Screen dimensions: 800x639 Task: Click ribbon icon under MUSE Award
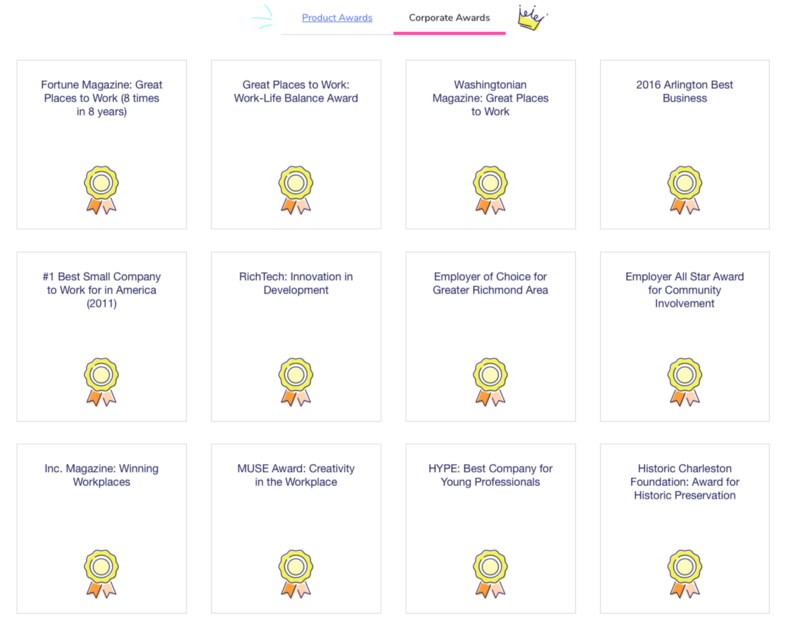(296, 574)
